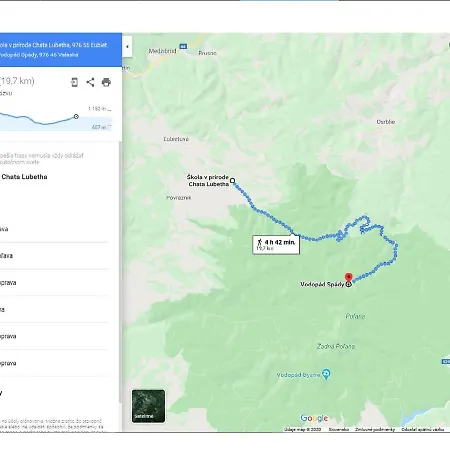Collapse the side panel arrow
Screen dimensions: 450x450
(127, 47)
